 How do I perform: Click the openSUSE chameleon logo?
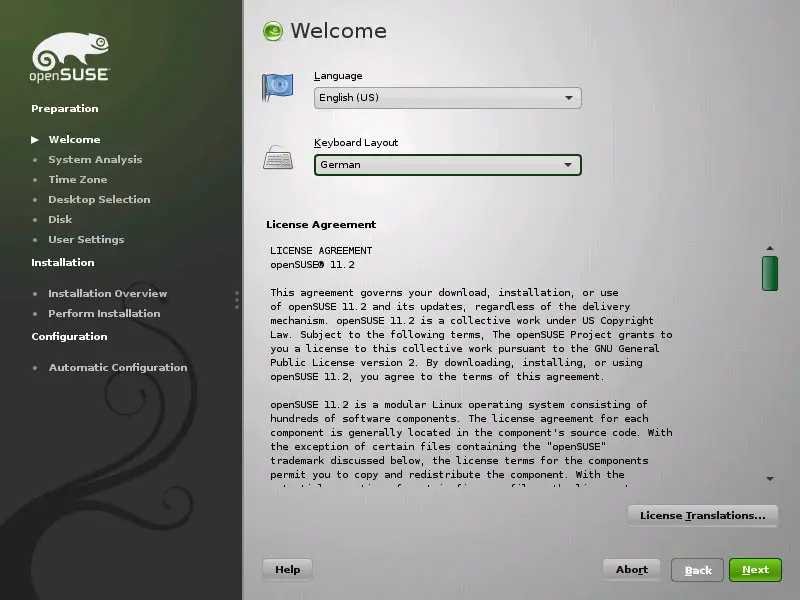click(69, 57)
